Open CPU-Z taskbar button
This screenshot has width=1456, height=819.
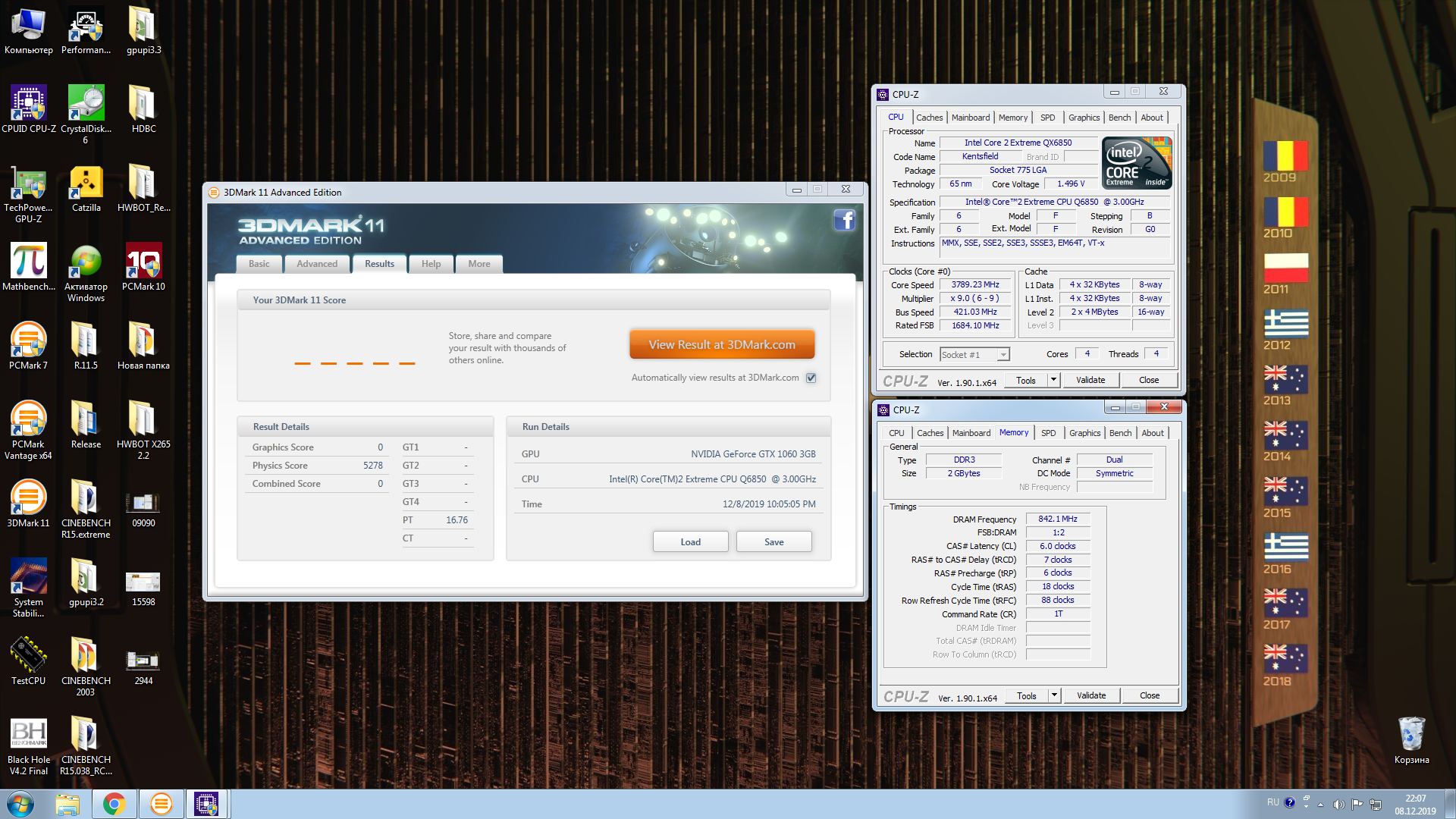click(x=207, y=804)
